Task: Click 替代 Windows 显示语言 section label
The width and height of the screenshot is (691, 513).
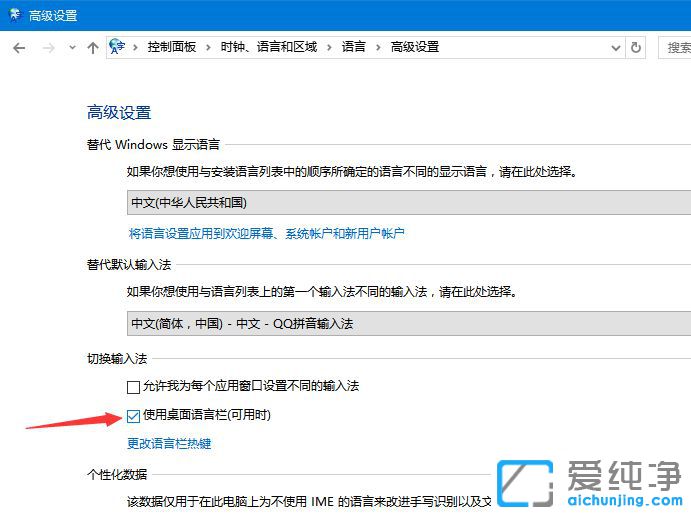Action: tap(153, 145)
